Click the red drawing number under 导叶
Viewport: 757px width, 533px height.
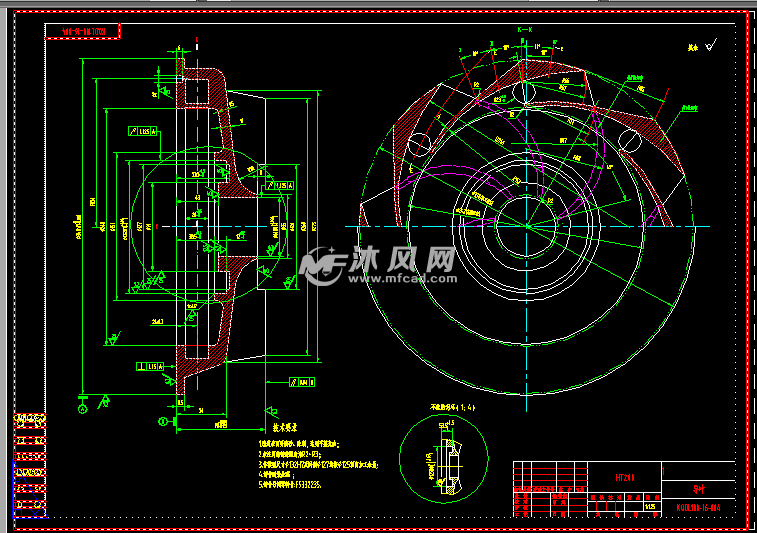(698, 507)
